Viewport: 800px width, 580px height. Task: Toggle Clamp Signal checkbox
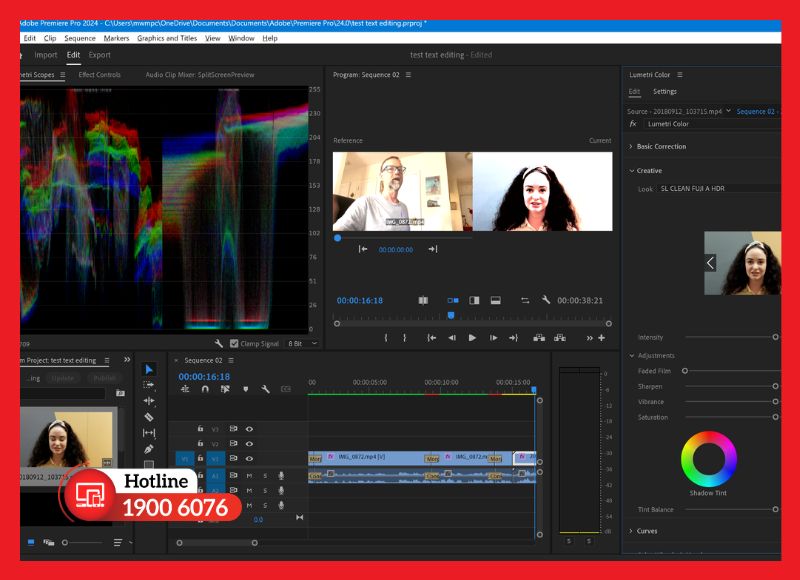[234, 343]
